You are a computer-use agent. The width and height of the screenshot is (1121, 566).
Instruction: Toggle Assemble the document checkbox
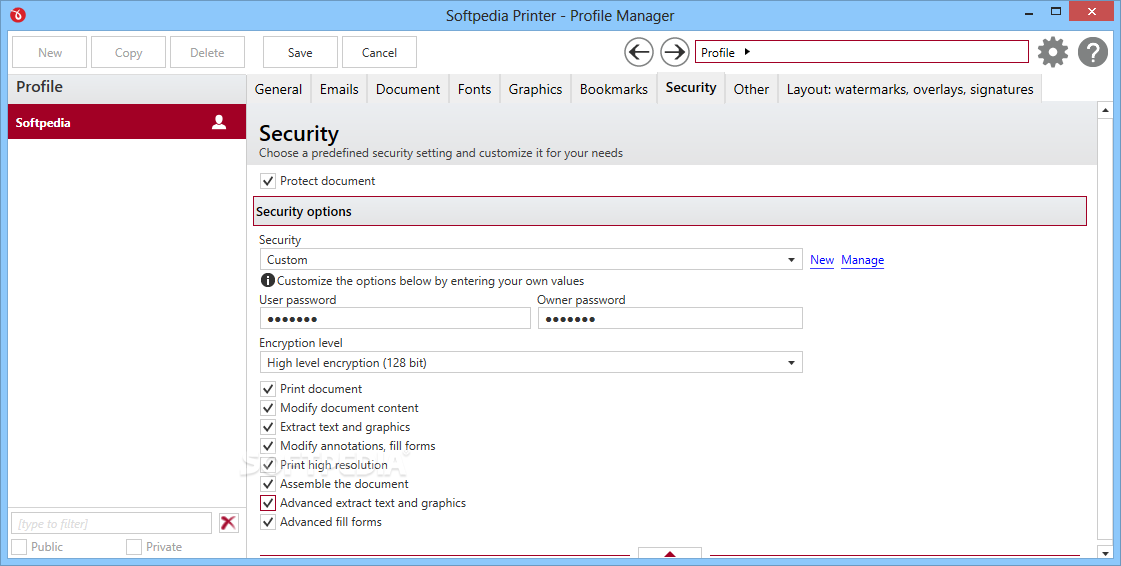pos(267,484)
